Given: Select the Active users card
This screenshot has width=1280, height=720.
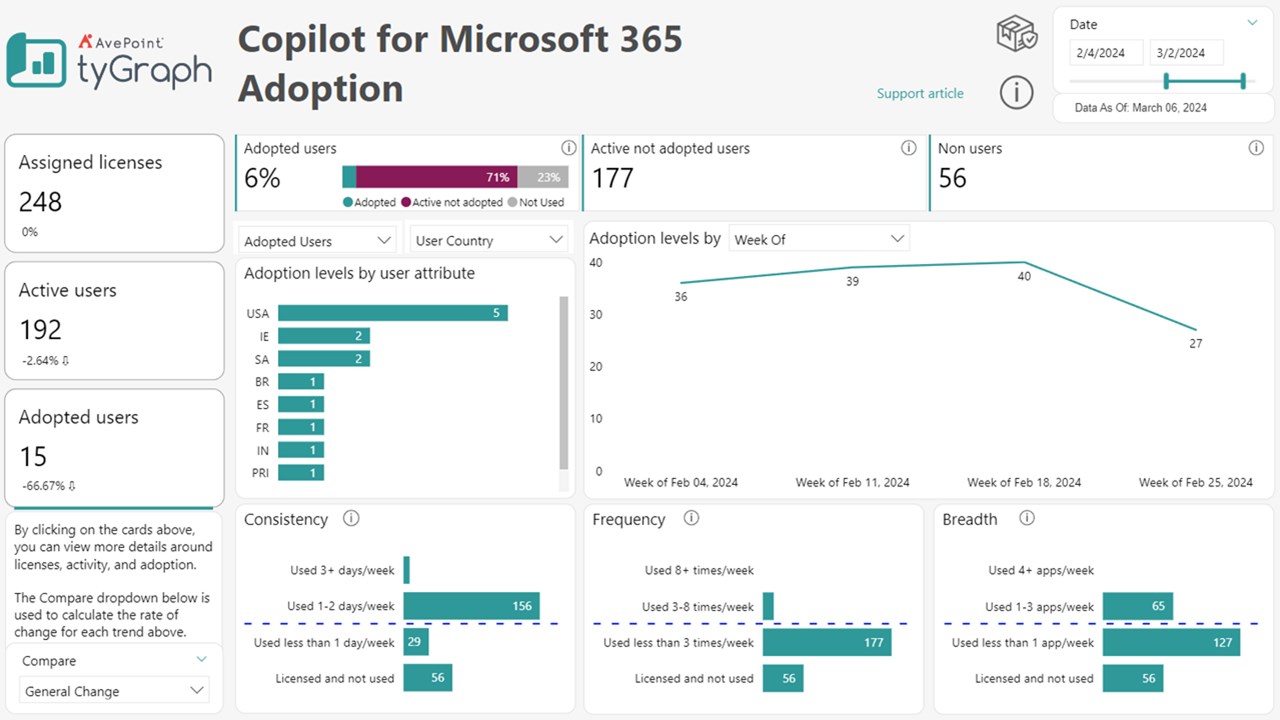Looking at the screenshot, I should click(x=115, y=321).
